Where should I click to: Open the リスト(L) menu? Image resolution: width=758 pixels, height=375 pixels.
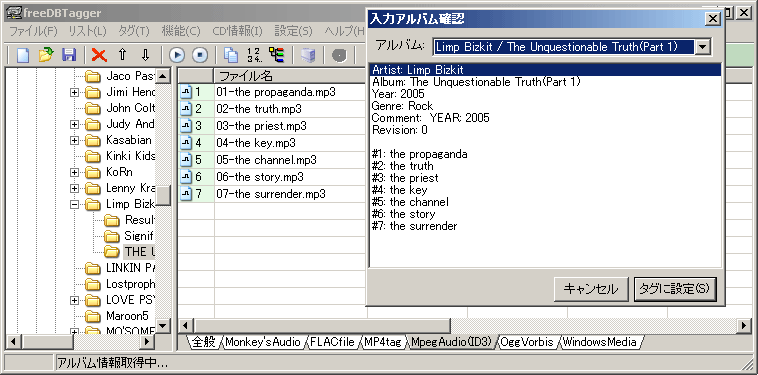tap(87, 31)
